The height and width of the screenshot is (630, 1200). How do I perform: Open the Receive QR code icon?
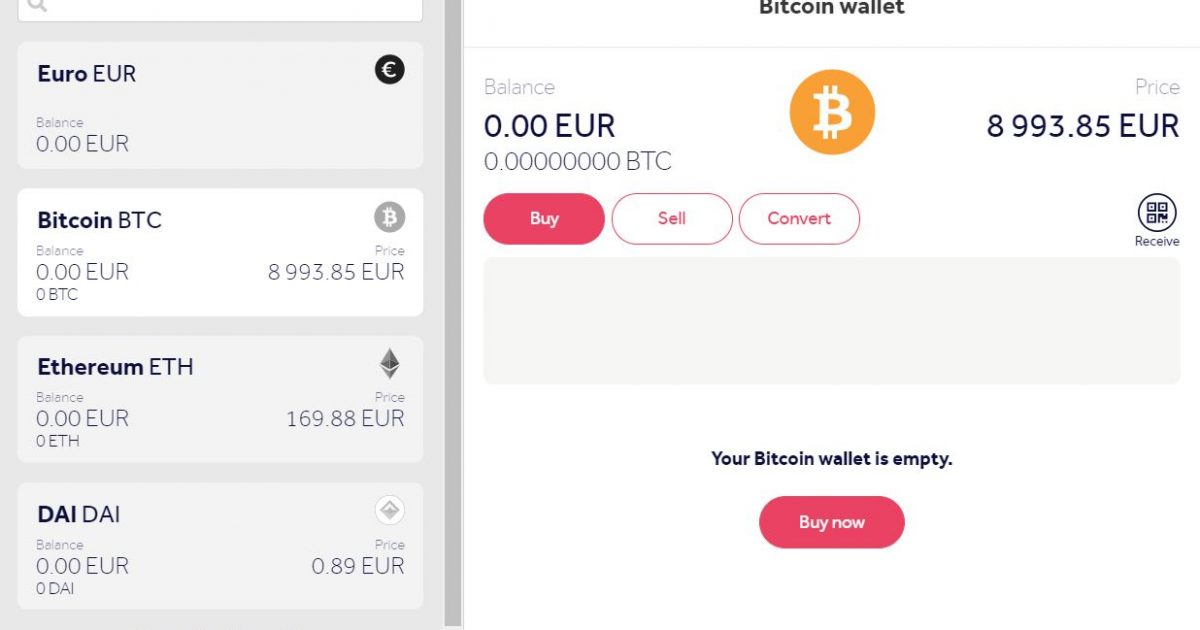tap(1157, 212)
